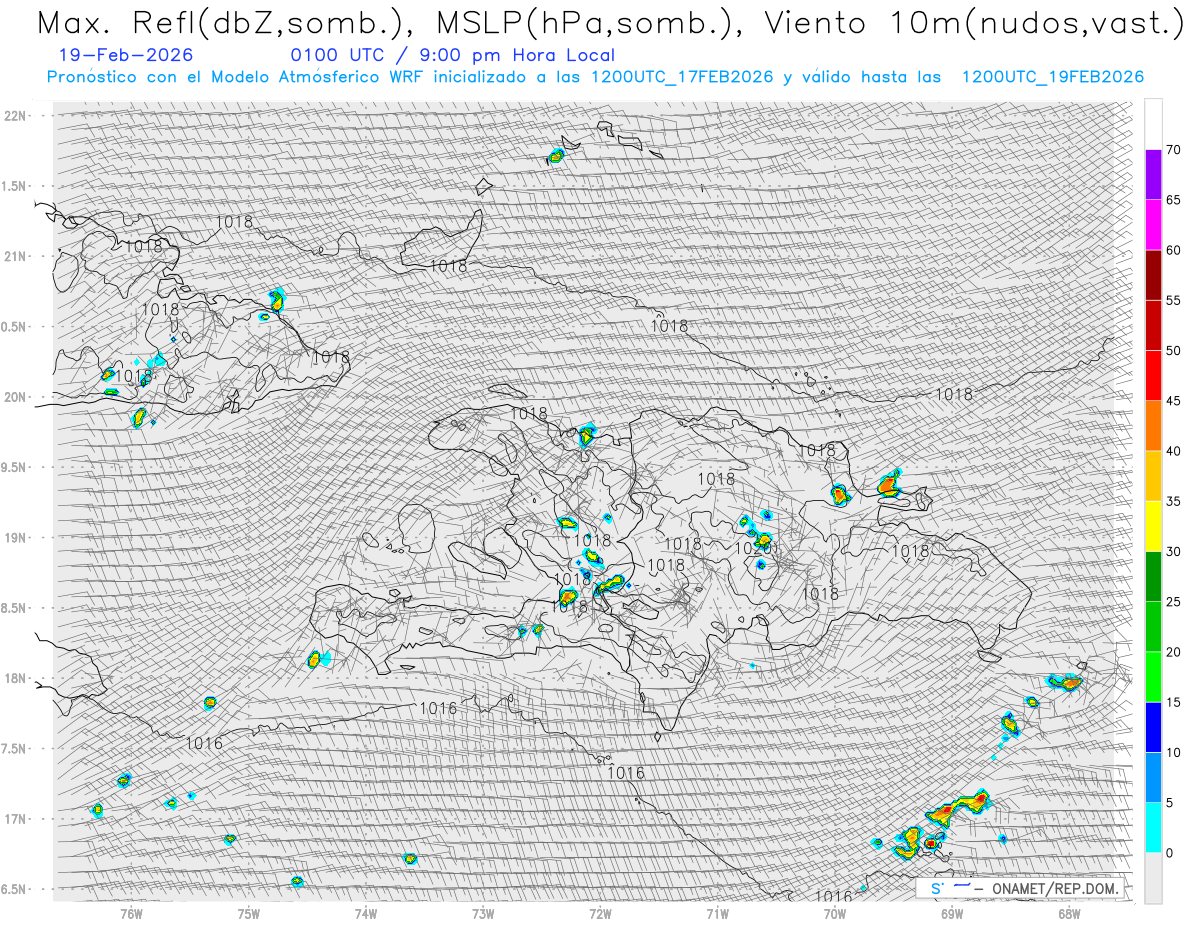Screen dimensions: 1200x927
Task: Click the colorbar value label 60
Action: (1174, 250)
